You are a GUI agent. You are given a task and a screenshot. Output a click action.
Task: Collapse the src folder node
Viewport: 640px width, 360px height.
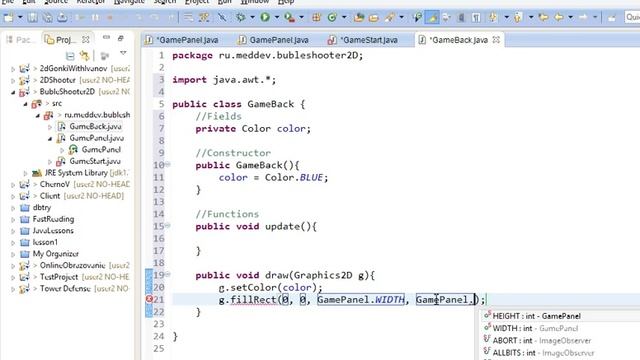25,104
